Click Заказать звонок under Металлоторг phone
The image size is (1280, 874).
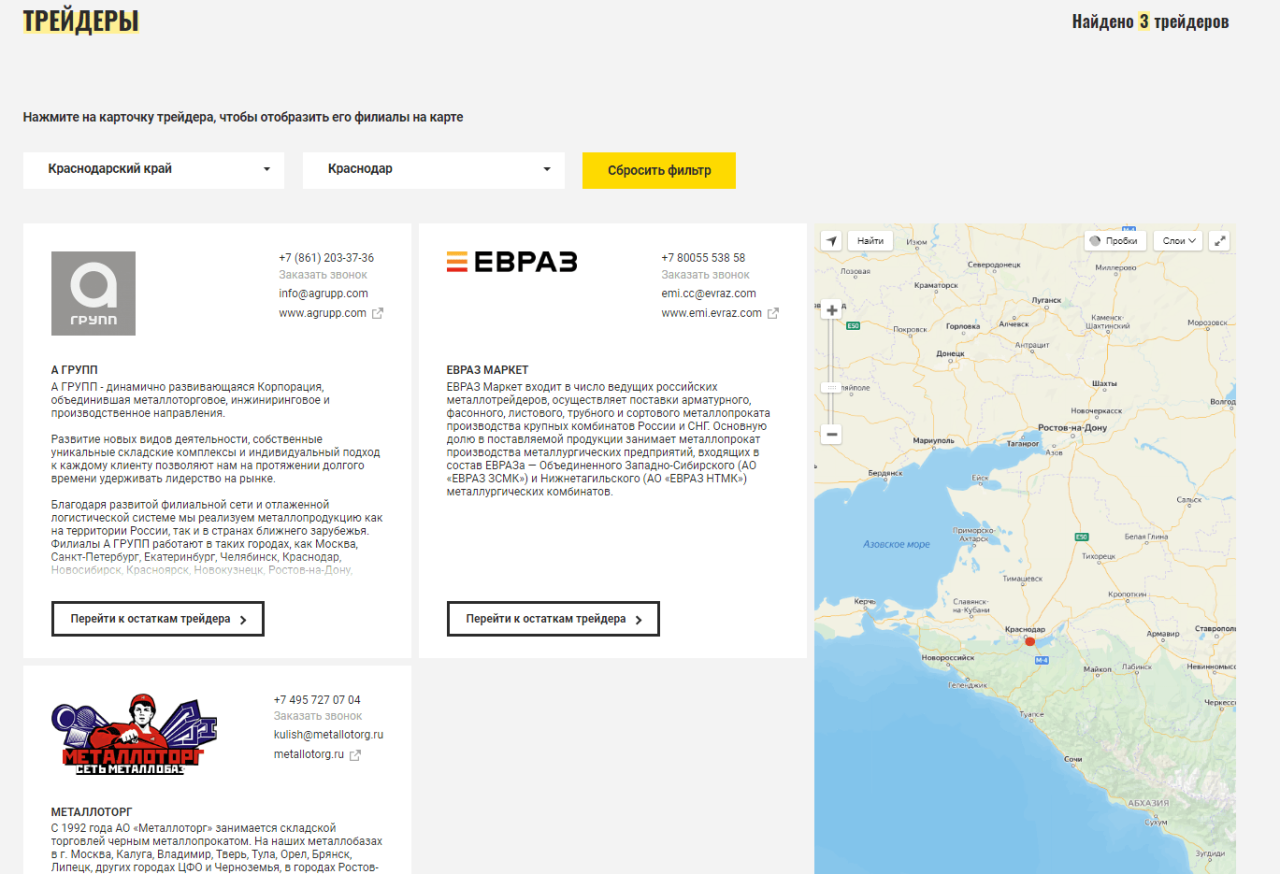click(x=318, y=716)
